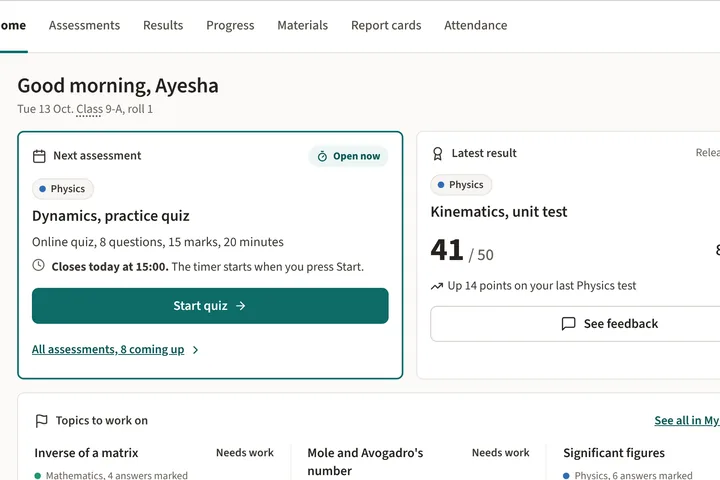
Task: Open All assessments, 8 coming up link
Action: point(108,350)
